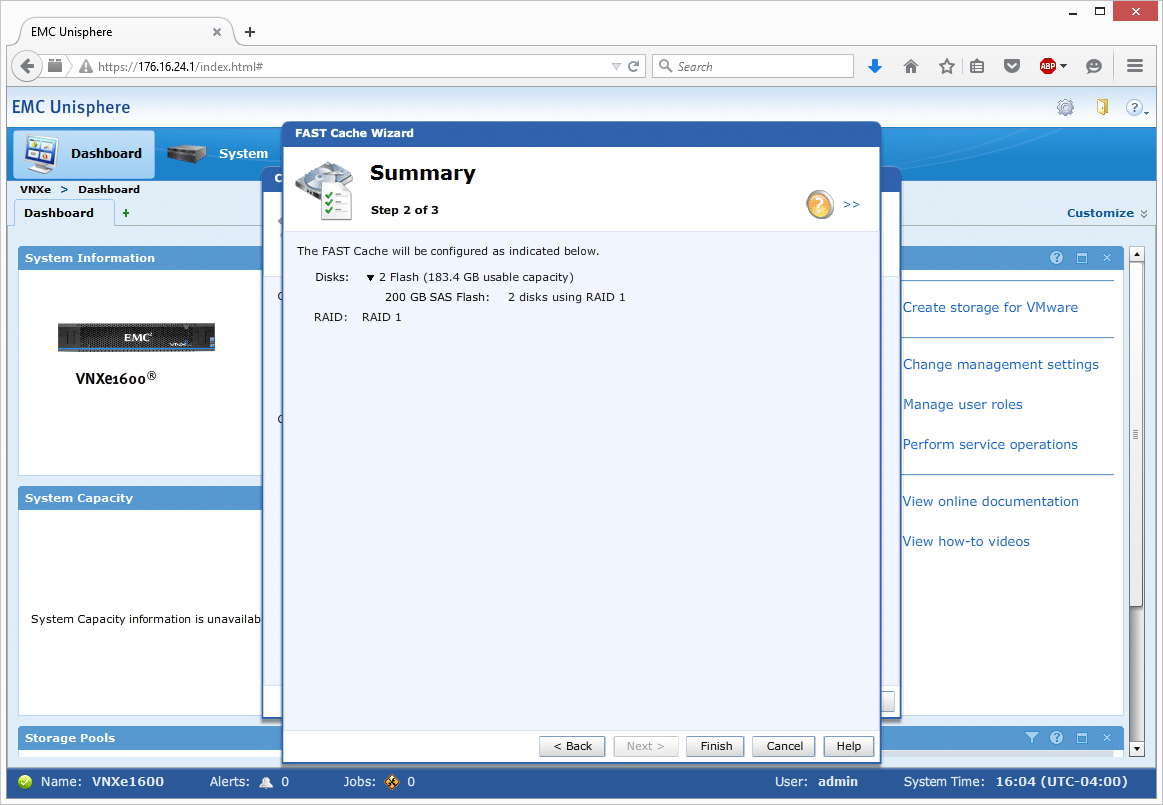The height and width of the screenshot is (805, 1163).
Task: Open the ABP dropdown arrow
Action: point(1064,66)
